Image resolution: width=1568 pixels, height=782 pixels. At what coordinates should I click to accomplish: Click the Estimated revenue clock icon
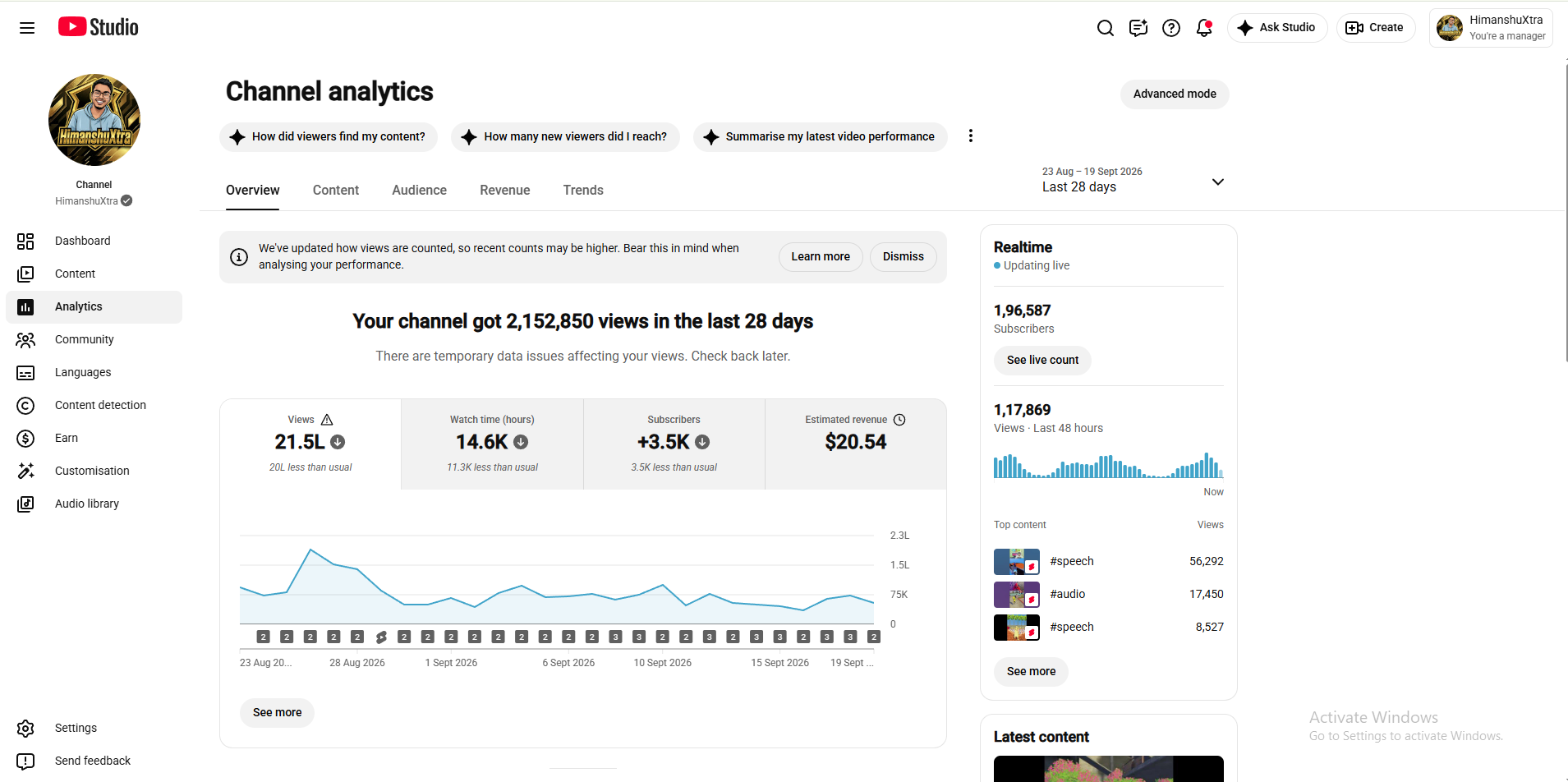point(899,420)
